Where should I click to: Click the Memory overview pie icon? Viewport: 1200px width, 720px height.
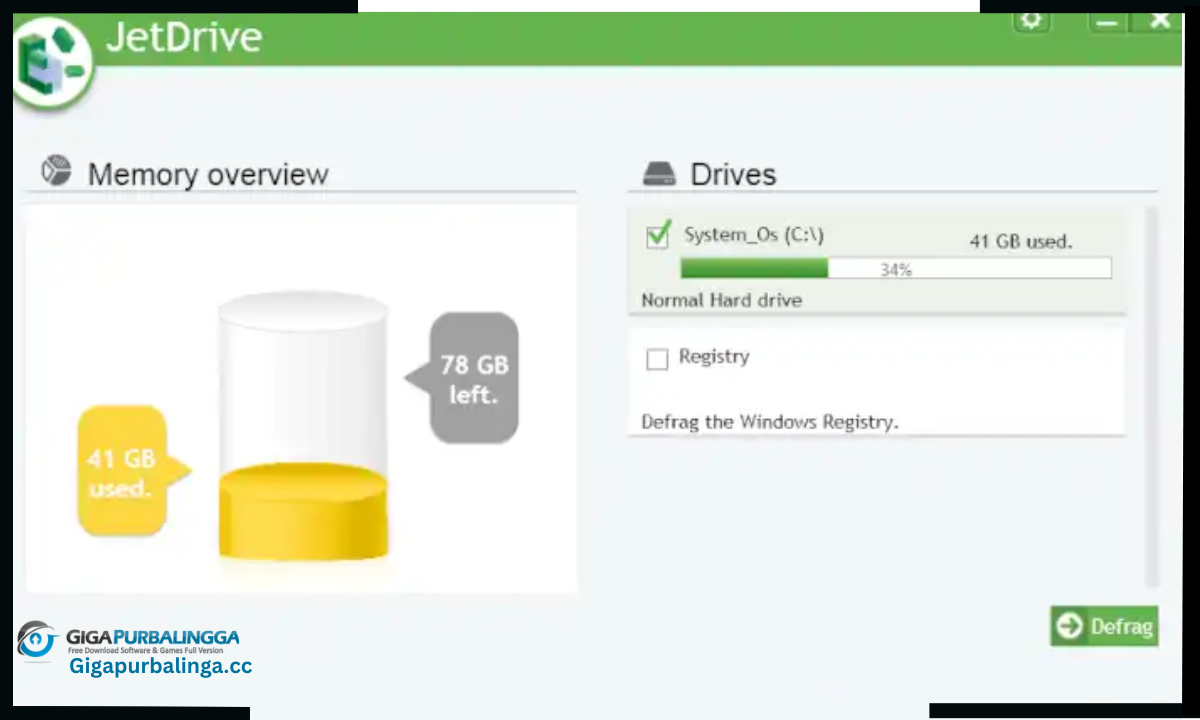coord(56,171)
